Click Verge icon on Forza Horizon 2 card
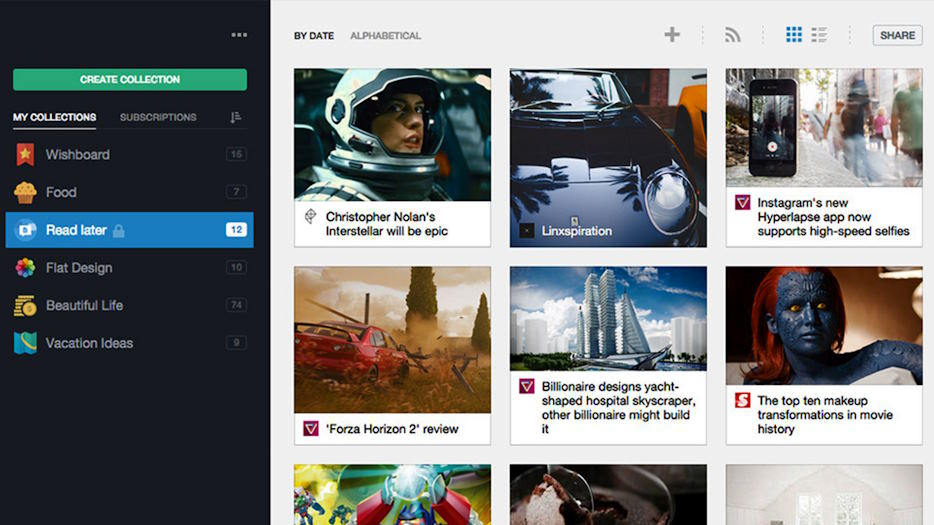Viewport: 934px width, 525px height. coord(310,428)
